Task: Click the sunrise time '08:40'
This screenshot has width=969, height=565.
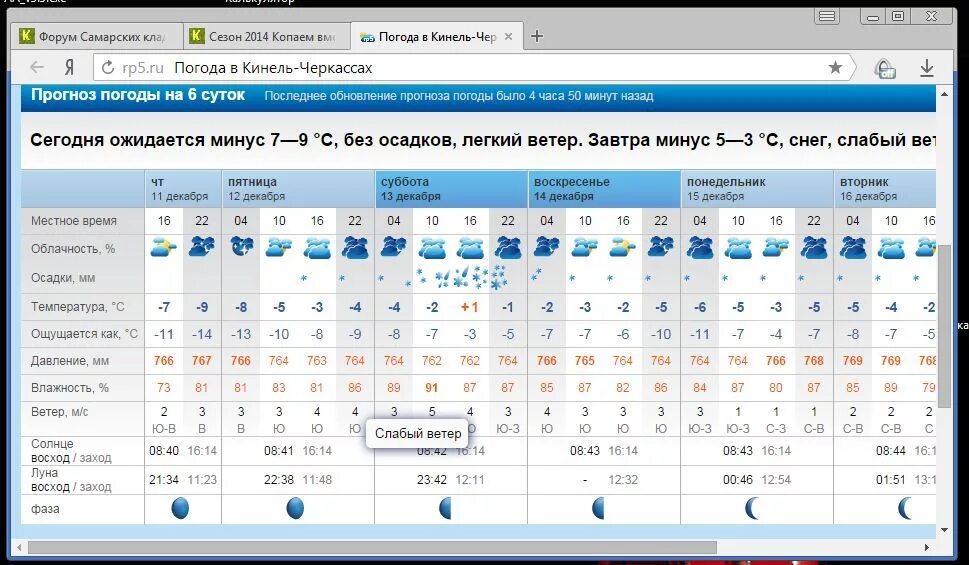Action: (164, 451)
